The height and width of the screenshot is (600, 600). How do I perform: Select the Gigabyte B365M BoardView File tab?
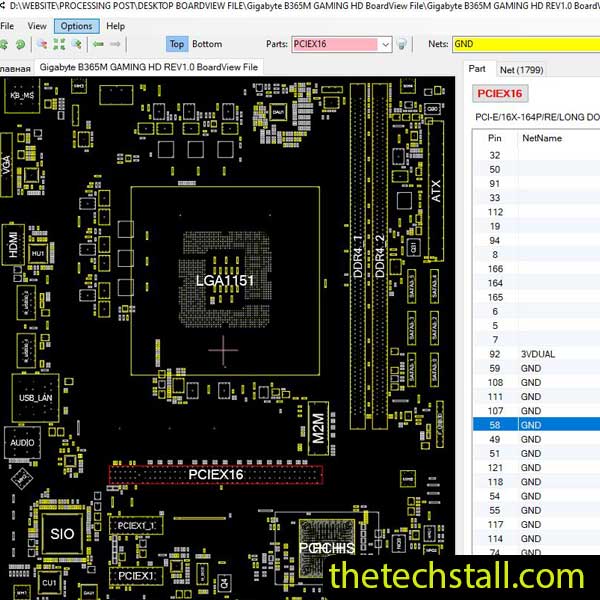pos(149,67)
